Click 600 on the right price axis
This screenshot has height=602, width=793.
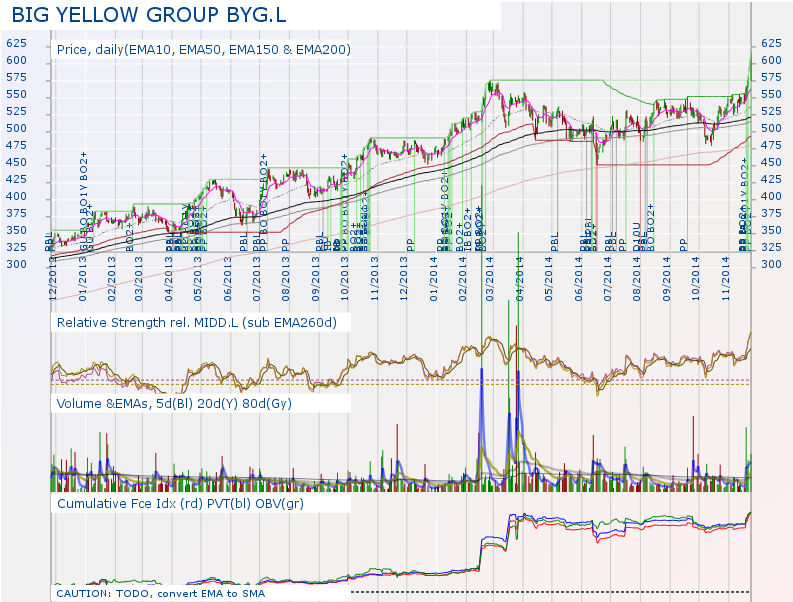771,60
